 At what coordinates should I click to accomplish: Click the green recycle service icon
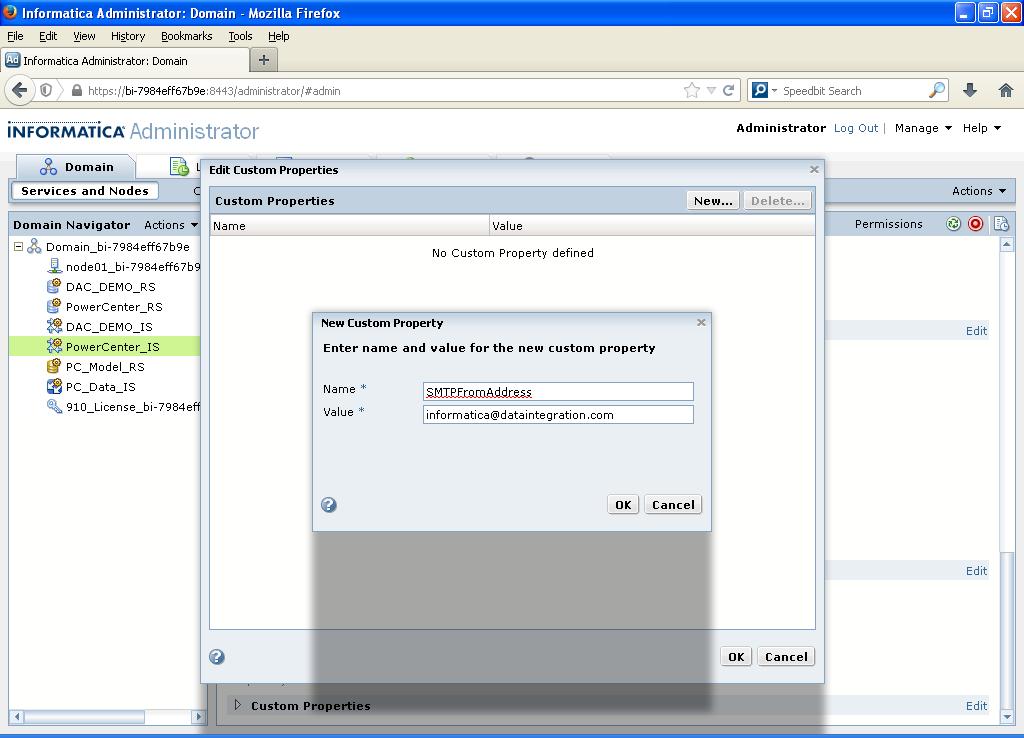click(953, 224)
